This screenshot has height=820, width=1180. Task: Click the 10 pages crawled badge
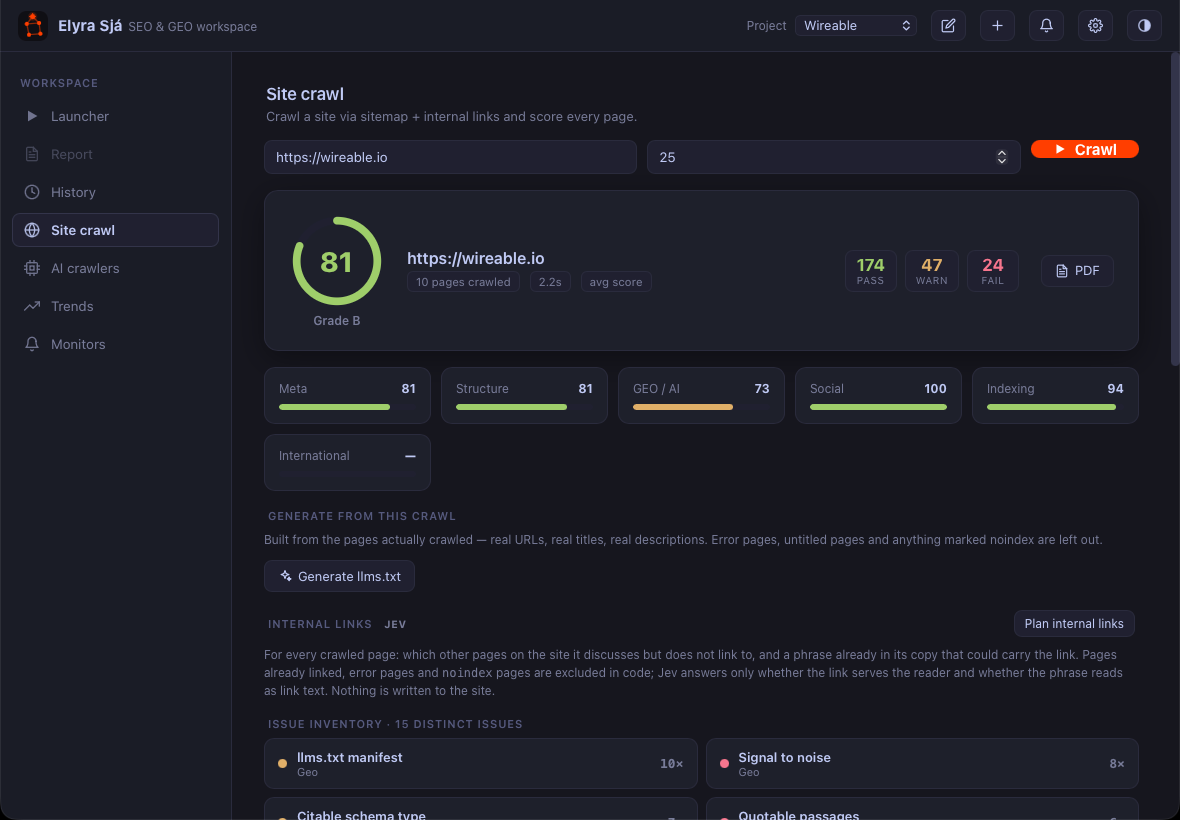(464, 282)
